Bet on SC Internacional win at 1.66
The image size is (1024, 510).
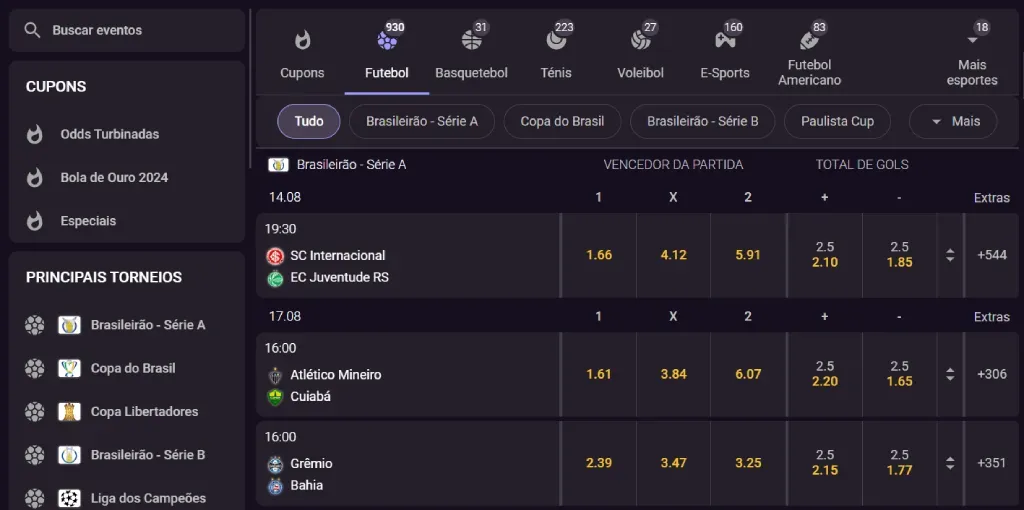pyautogui.click(x=599, y=255)
